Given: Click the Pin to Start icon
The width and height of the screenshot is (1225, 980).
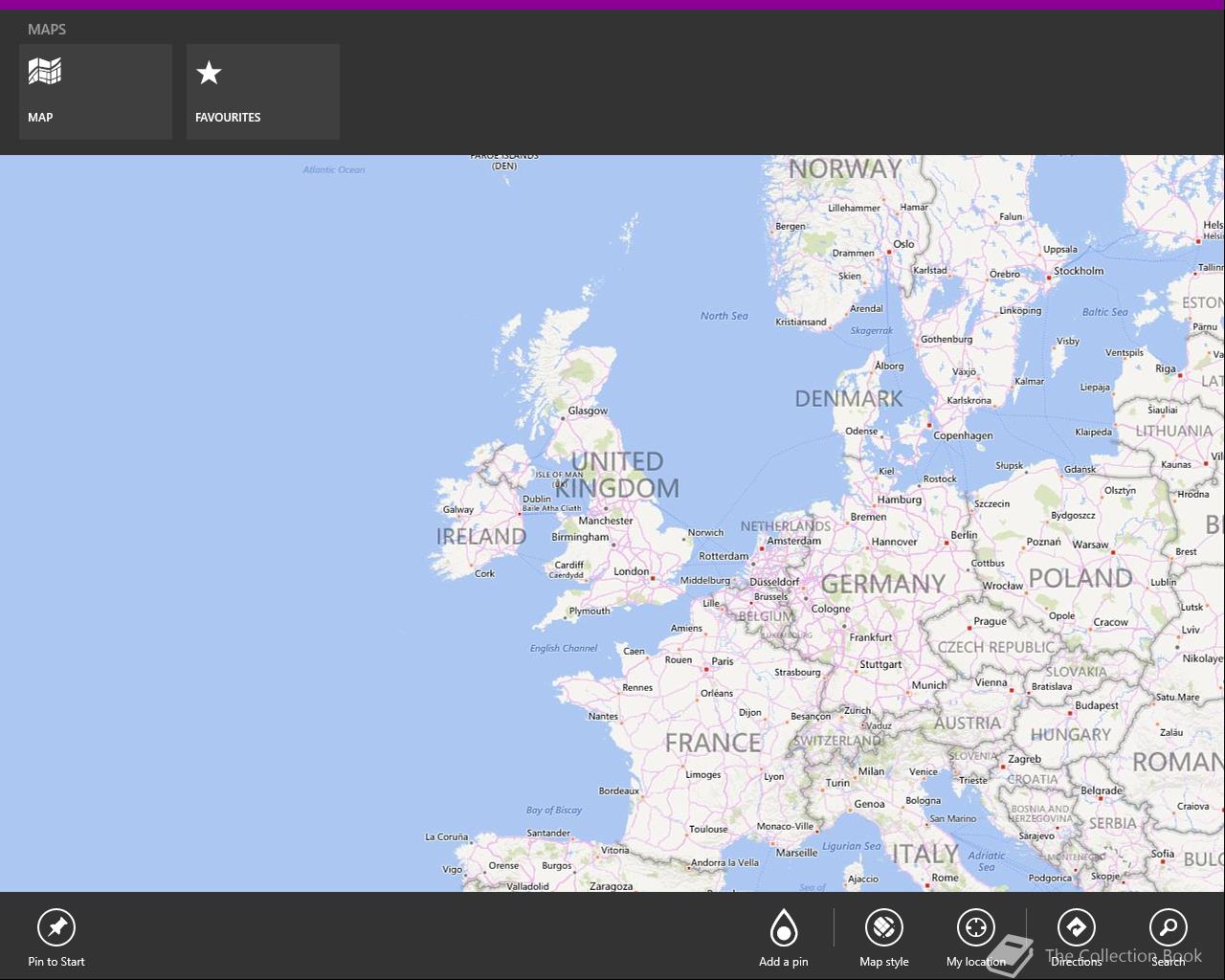Looking at the screenshot, I should [x=56, y=927].
